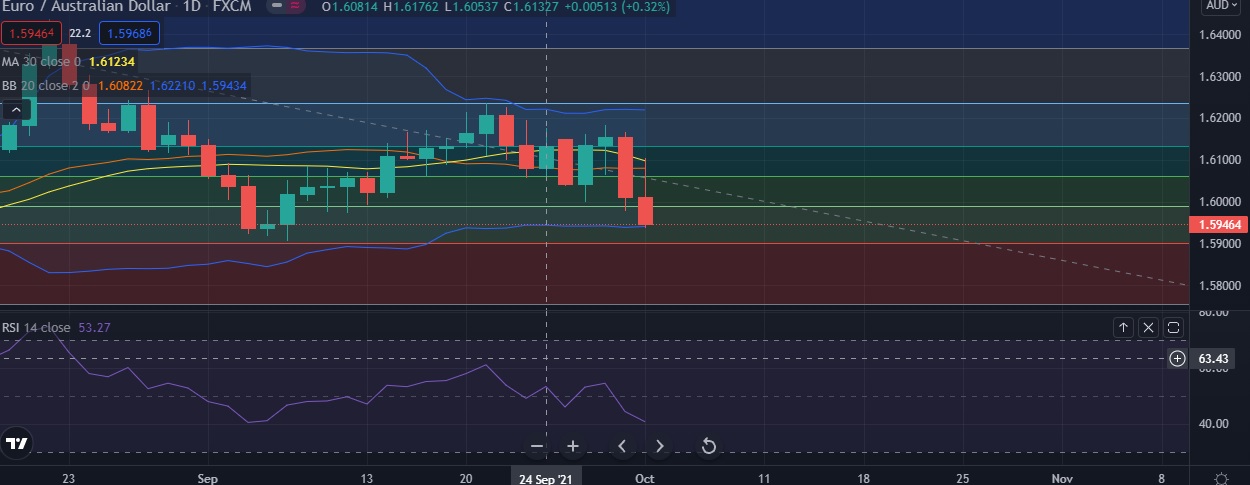Click the Nov label on time axis
Viewport: 1250px width, 485px height.
coord(1061,478)
